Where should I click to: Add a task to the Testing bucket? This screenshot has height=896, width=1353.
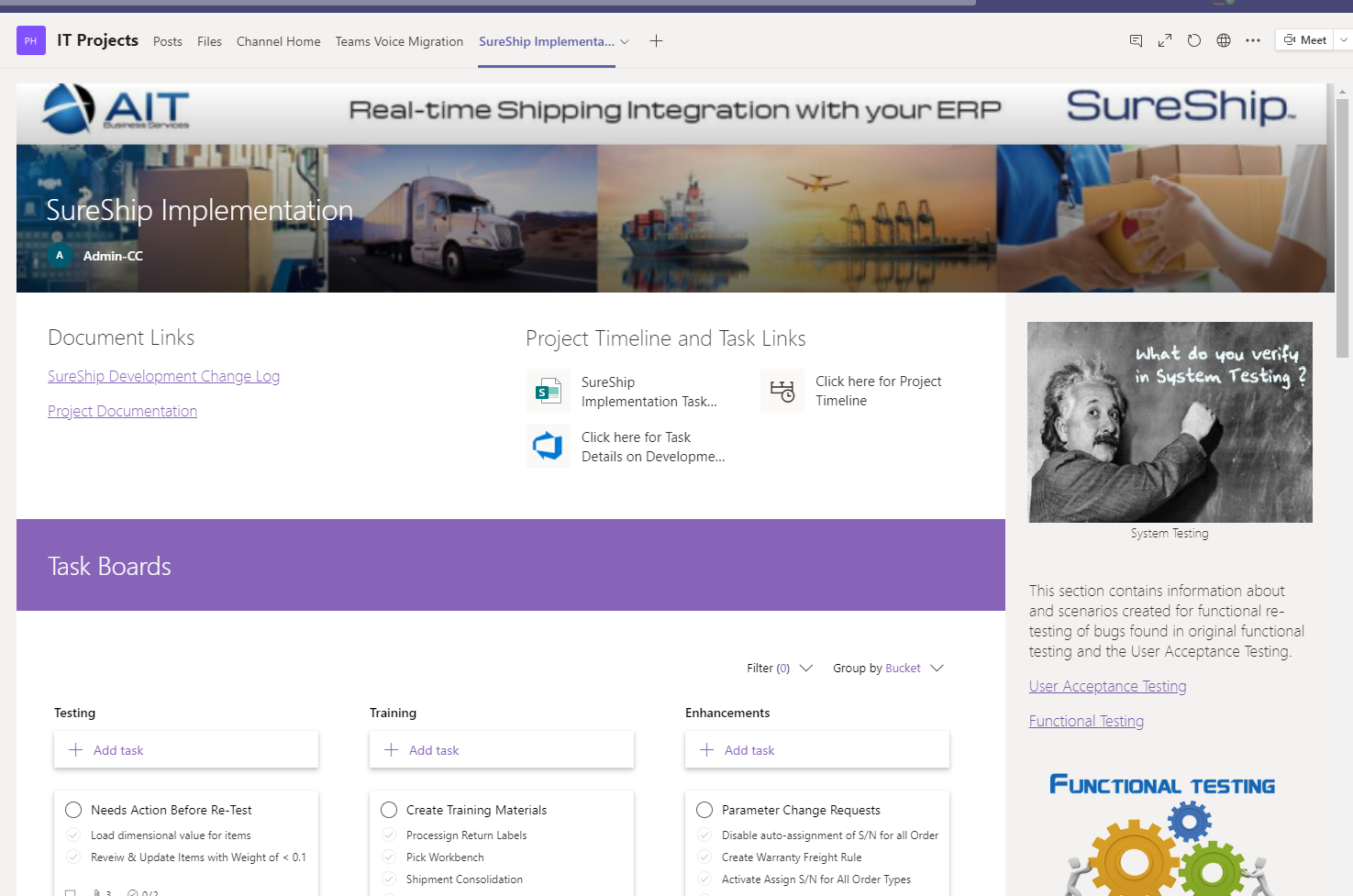click(186, 750)
